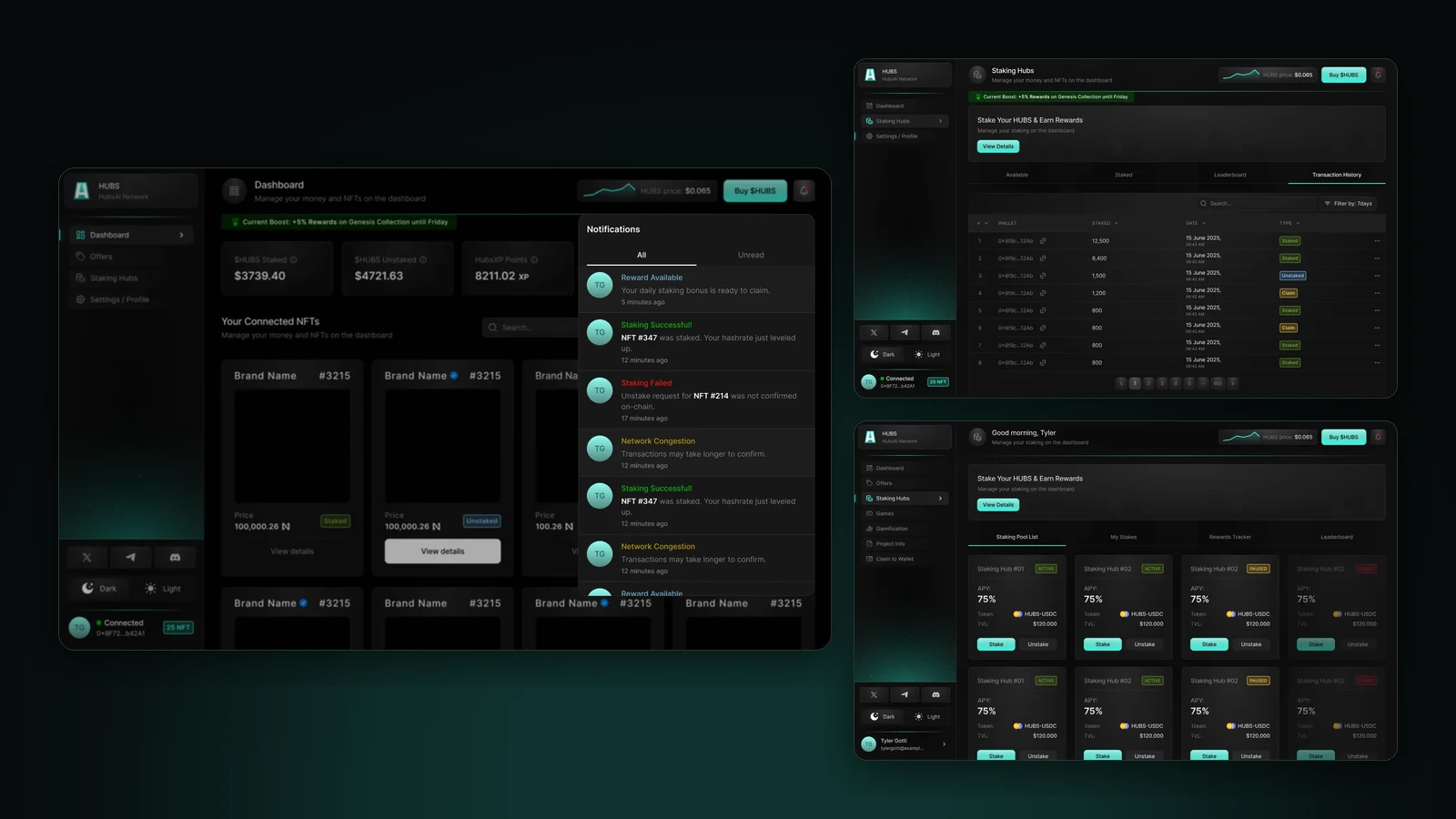Switch to Light theme in Dashboard window
Image resolution: width=1456 pixels, height=819 pixels.
click(x=163, y=589)
